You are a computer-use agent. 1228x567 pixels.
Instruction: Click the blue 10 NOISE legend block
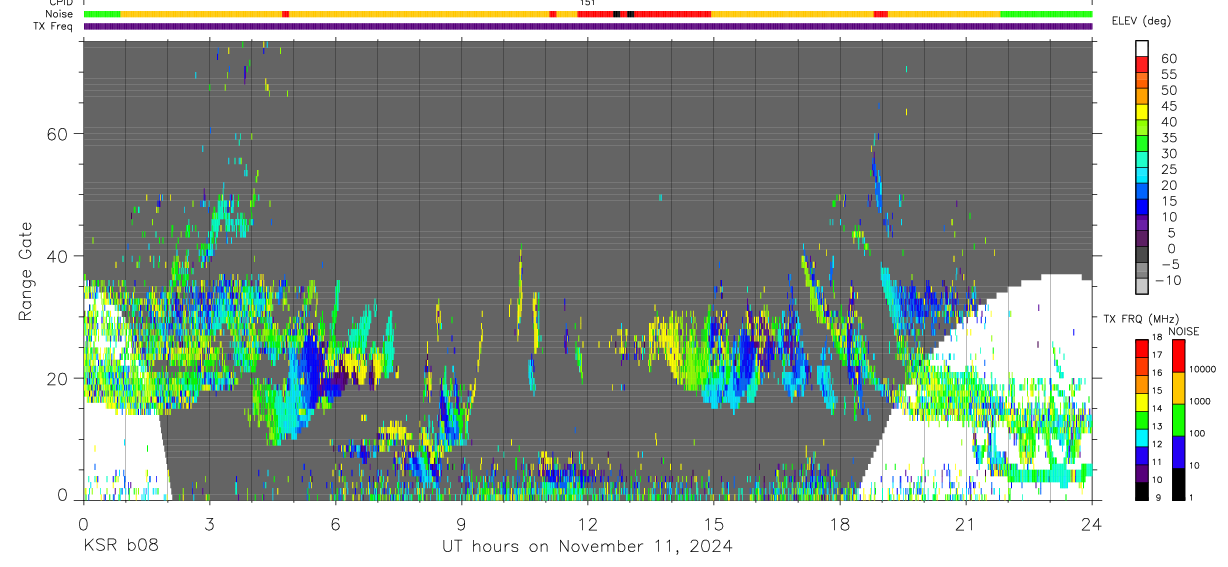point(1178,452)
